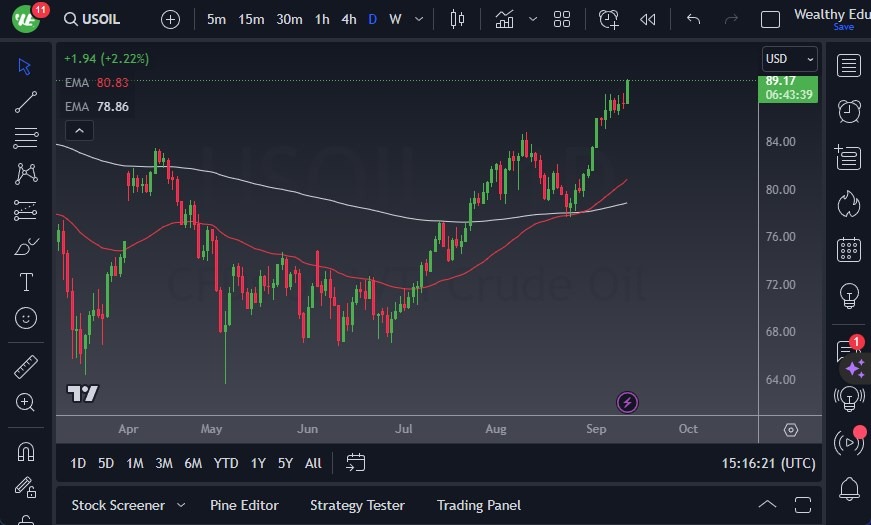Viewport: 871px width, 525px height.
Task: Set chart range to YTD
Action: pyautogui.click(x=226, y=463)
